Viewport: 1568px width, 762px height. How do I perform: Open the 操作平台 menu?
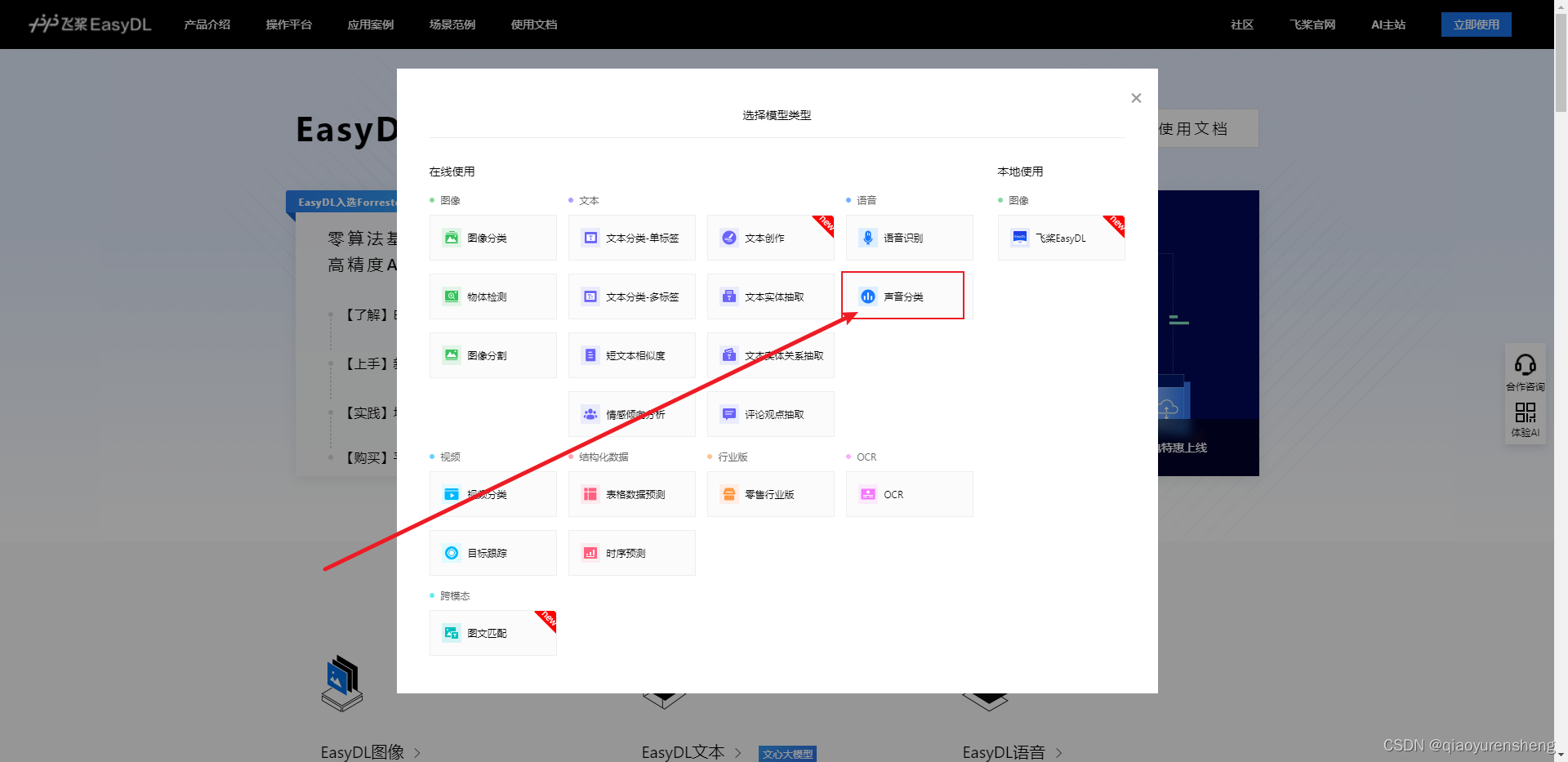point(289,25)
